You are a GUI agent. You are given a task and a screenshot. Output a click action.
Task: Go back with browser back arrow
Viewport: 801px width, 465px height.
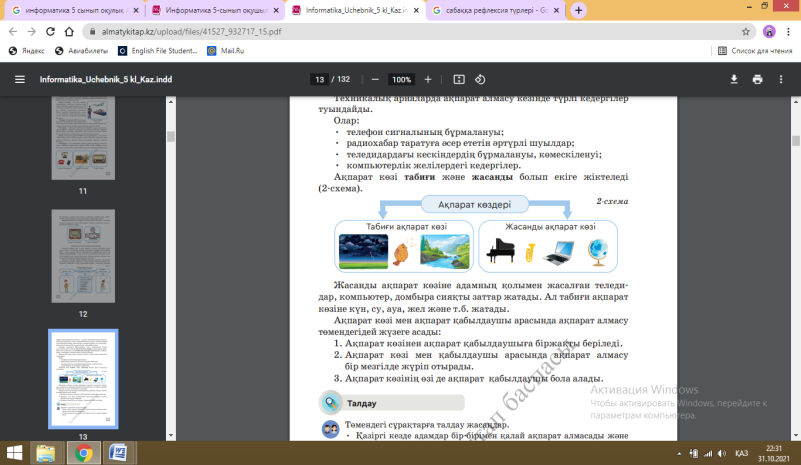coord(13,32)
